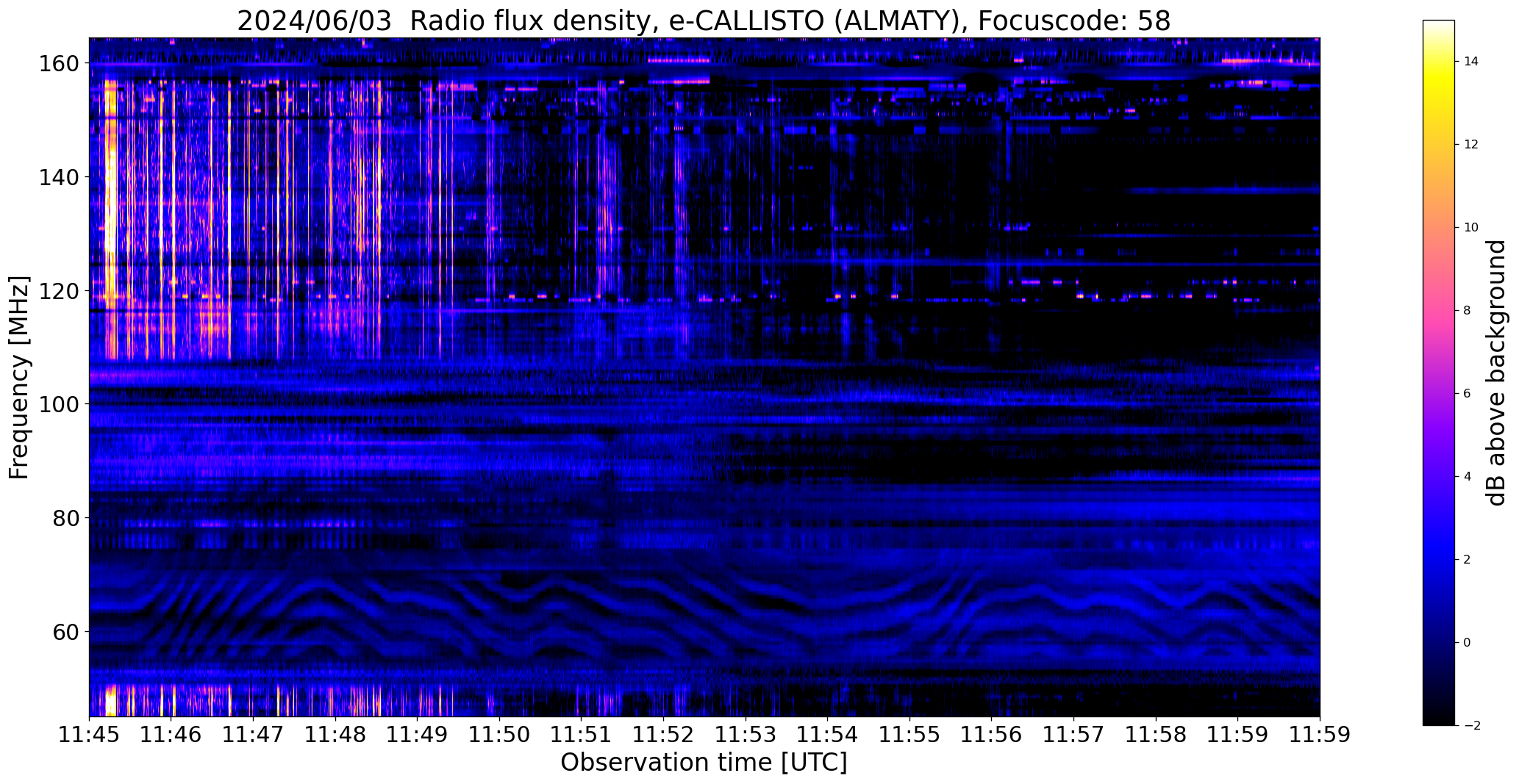Click the 11:48 time tick label
Viewport: 1519px width, 784px height.
pos(336,735)
